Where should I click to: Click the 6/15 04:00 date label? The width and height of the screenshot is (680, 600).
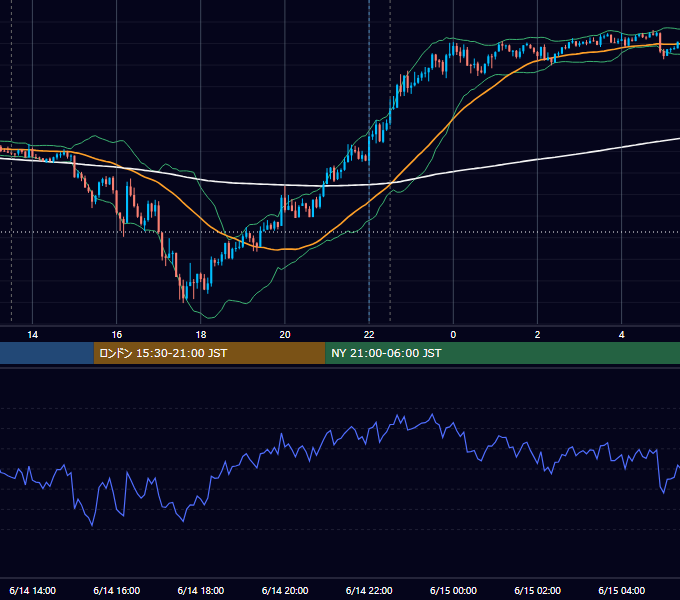(x=621, y=590)
